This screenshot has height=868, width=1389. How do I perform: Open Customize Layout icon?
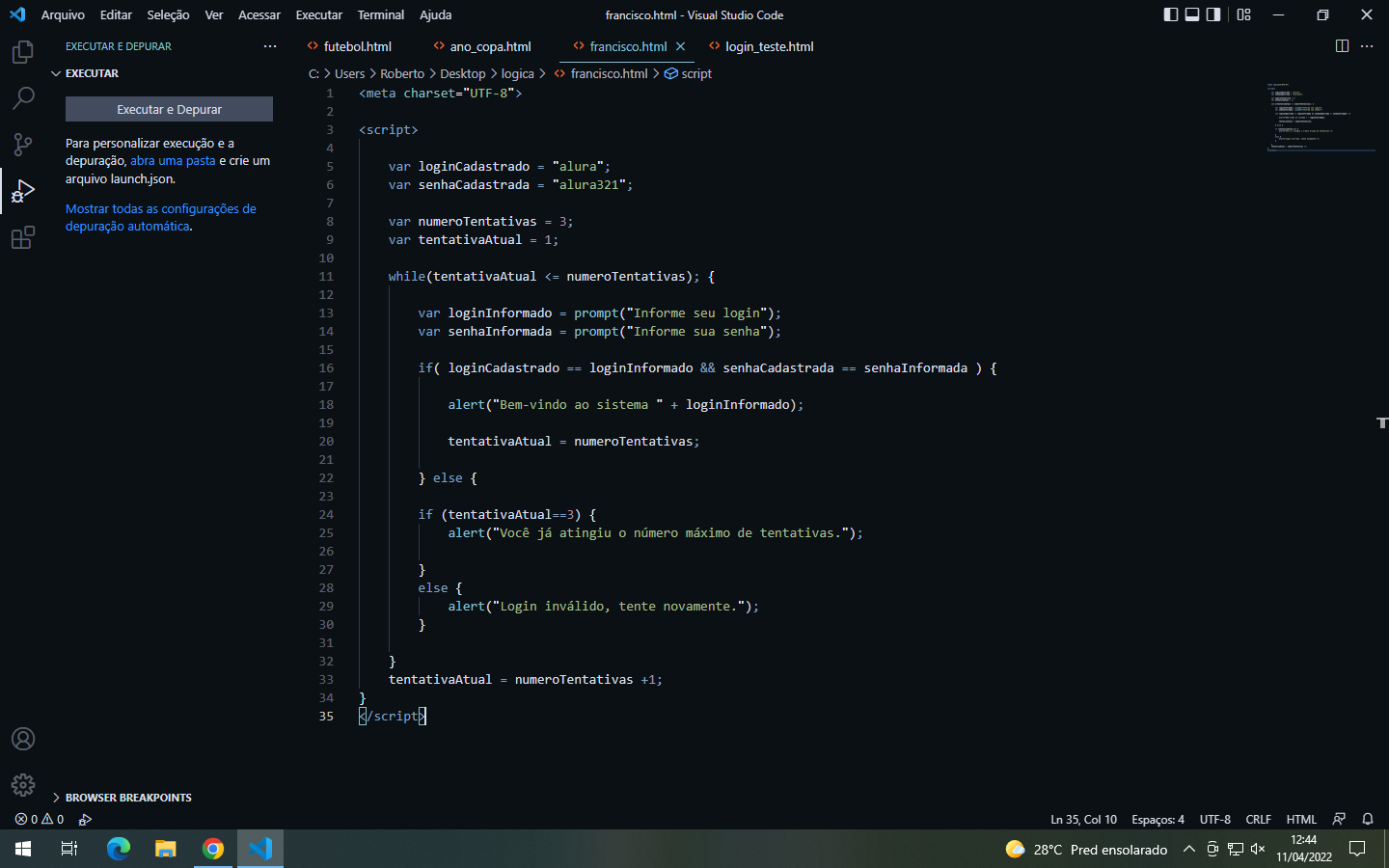[x=1243, y=14]
